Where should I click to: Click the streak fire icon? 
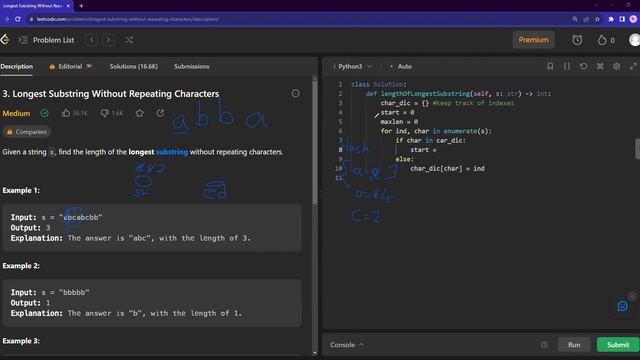(602, 40)
